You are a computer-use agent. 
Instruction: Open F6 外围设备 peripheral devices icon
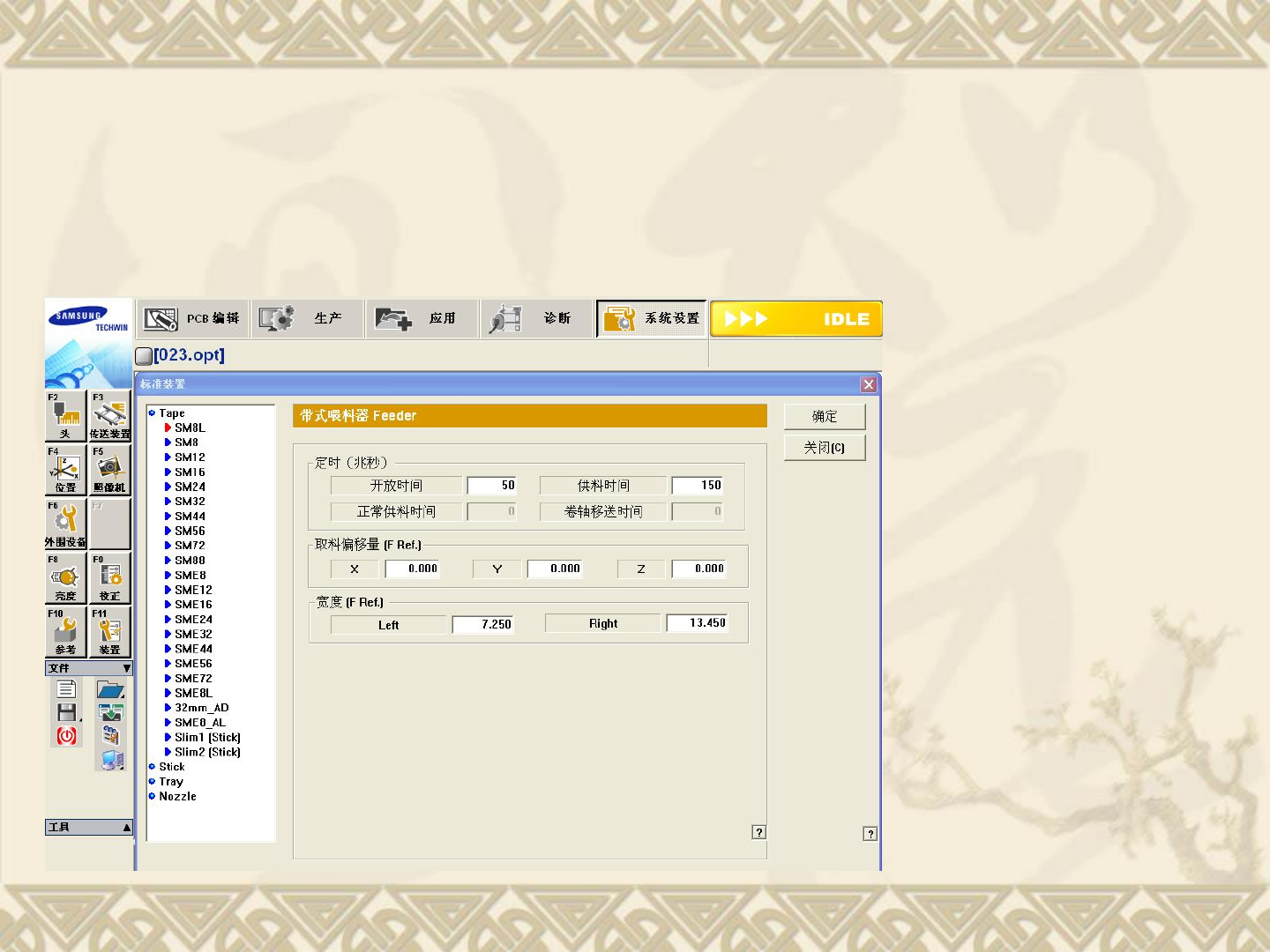(x=66, y=524)
